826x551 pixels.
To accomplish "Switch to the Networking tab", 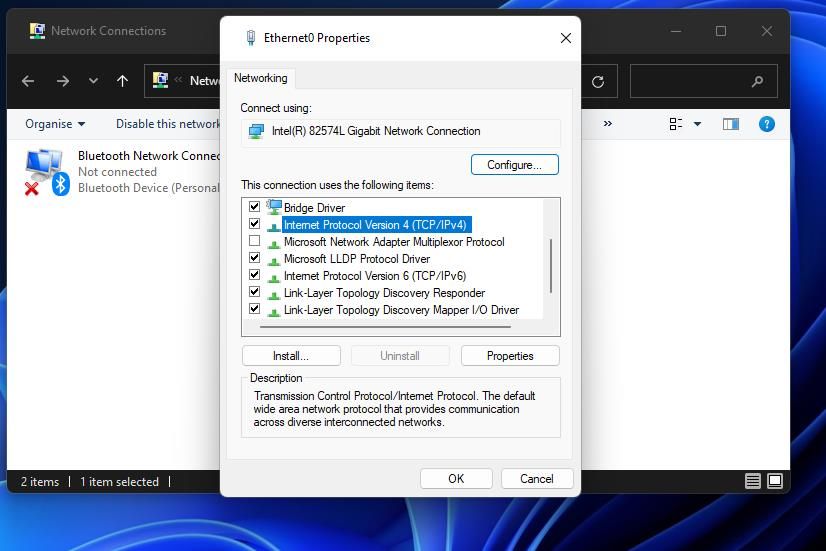I will click(261, 78).
